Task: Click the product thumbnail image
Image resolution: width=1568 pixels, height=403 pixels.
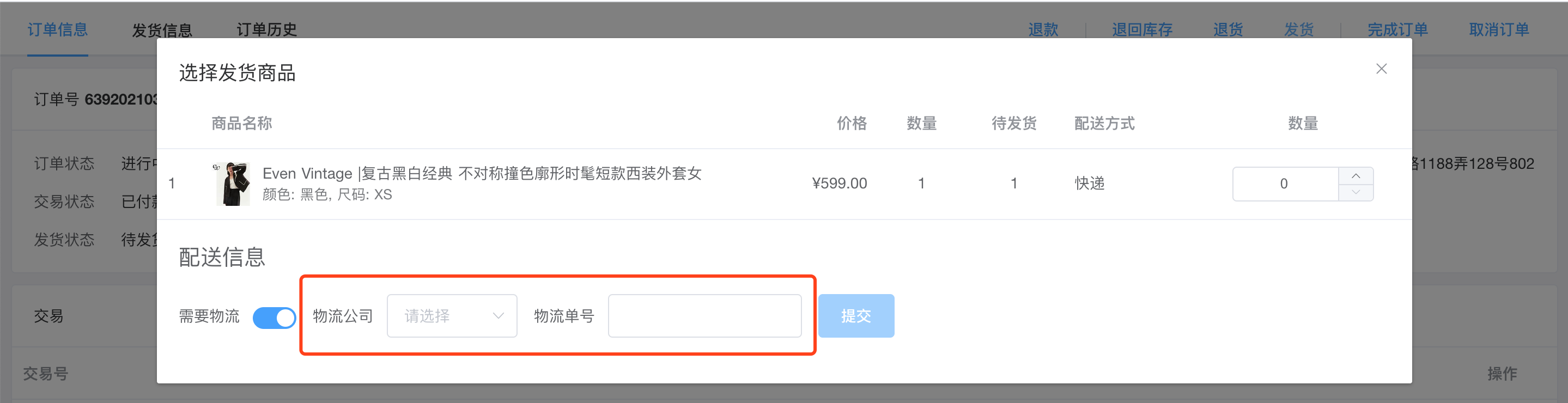Action: click(x=233, y=184)
